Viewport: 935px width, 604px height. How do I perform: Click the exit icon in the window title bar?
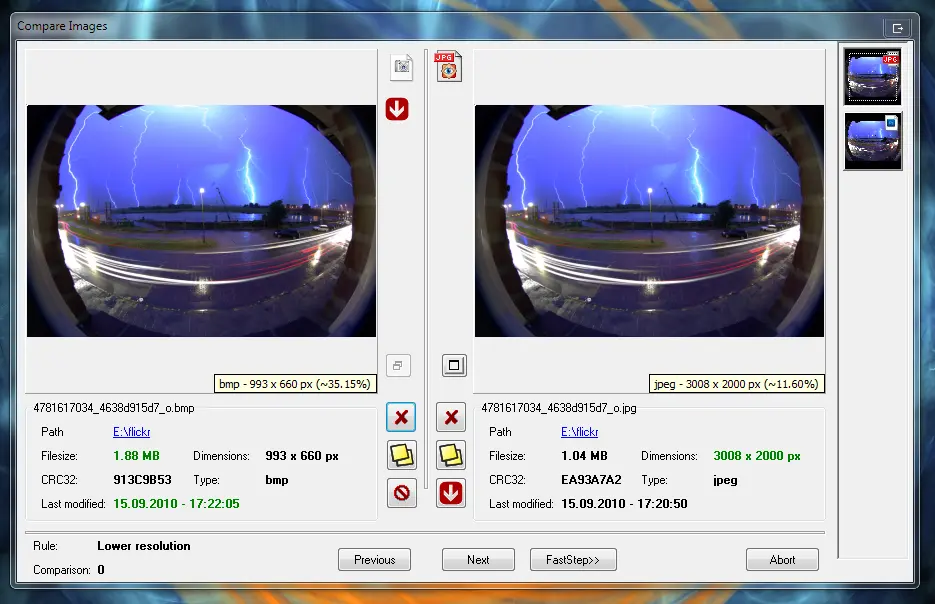click(897, 28)
